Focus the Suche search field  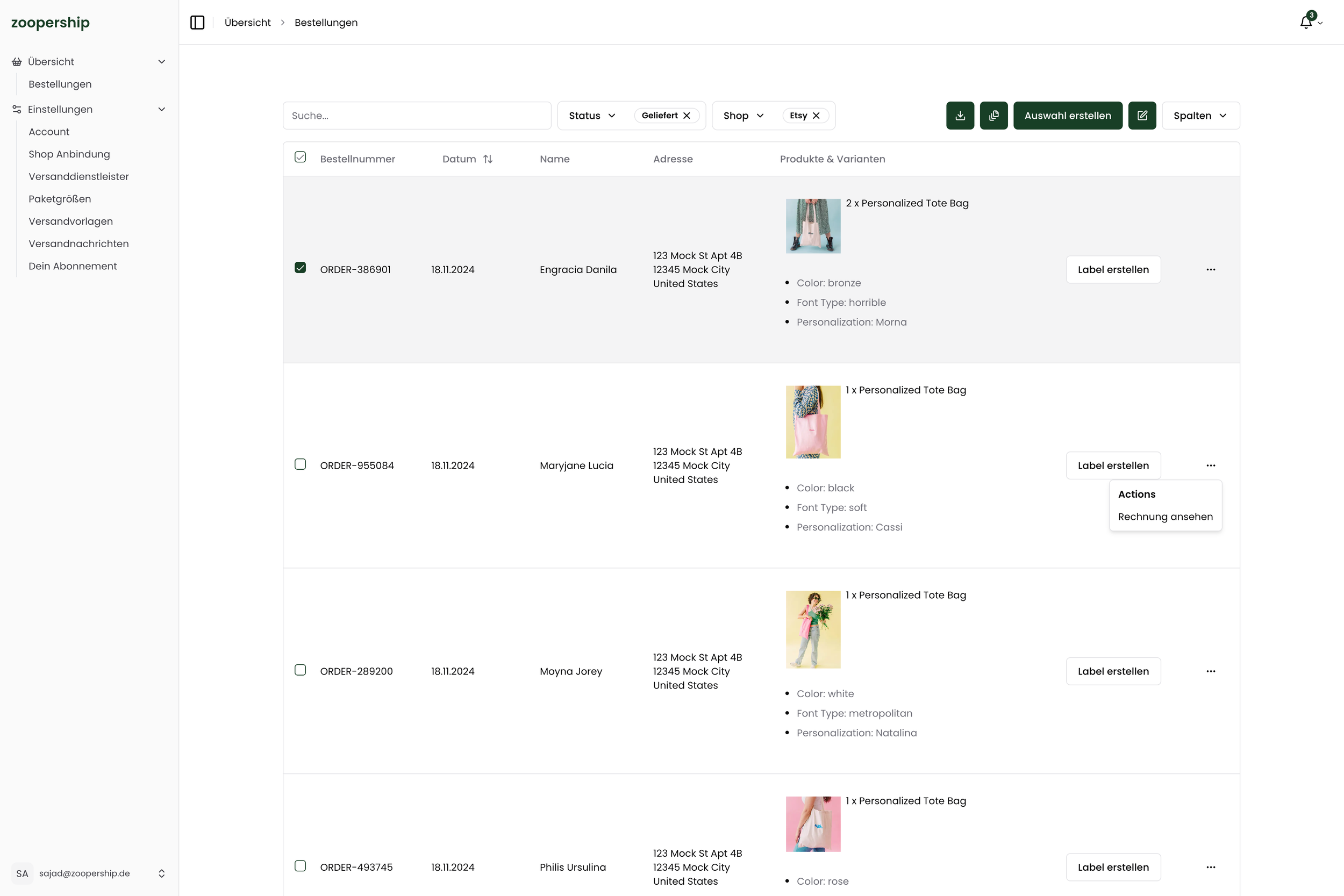click(417, 116)
